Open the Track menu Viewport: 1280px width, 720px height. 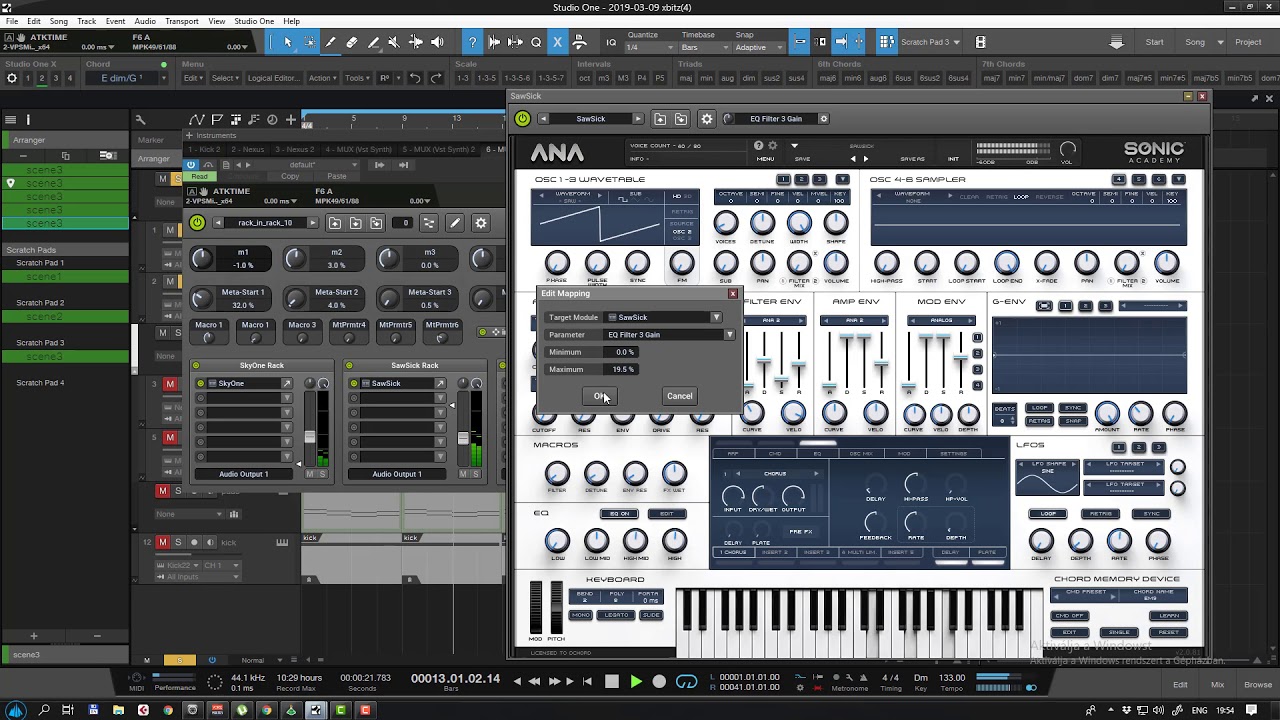[x=87, y=21]
